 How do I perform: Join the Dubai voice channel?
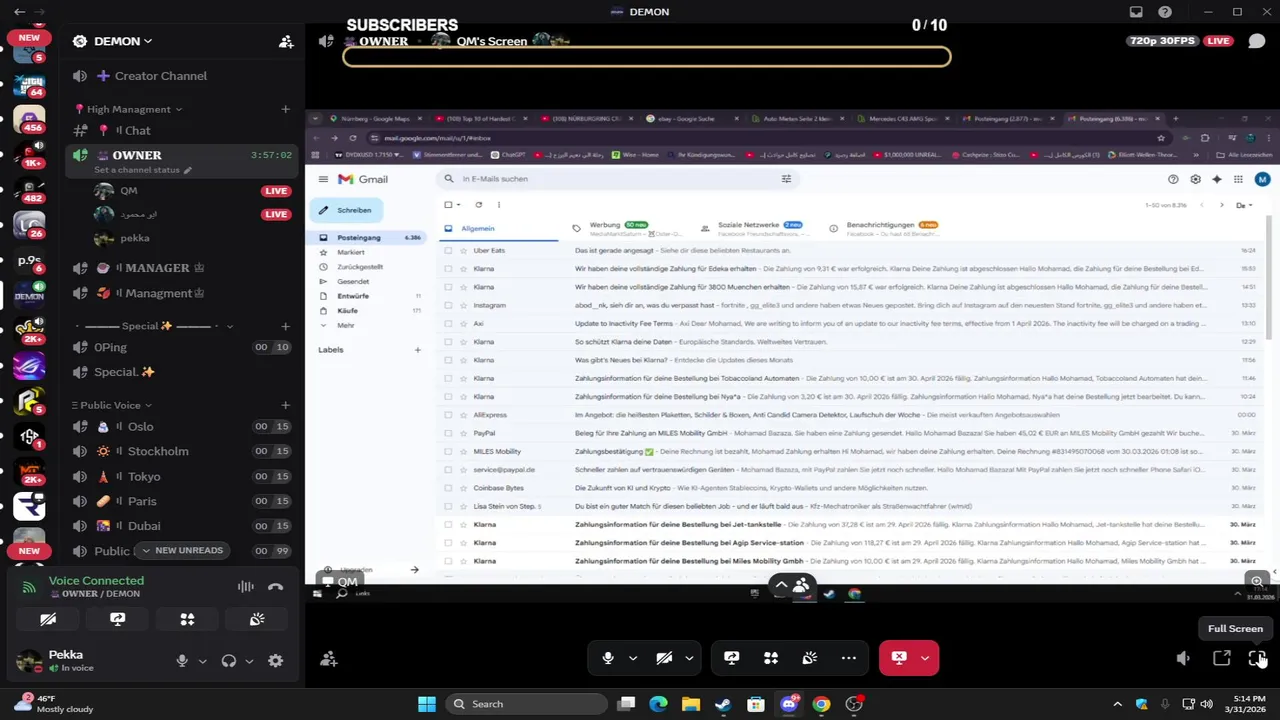[x=182, y=526]
